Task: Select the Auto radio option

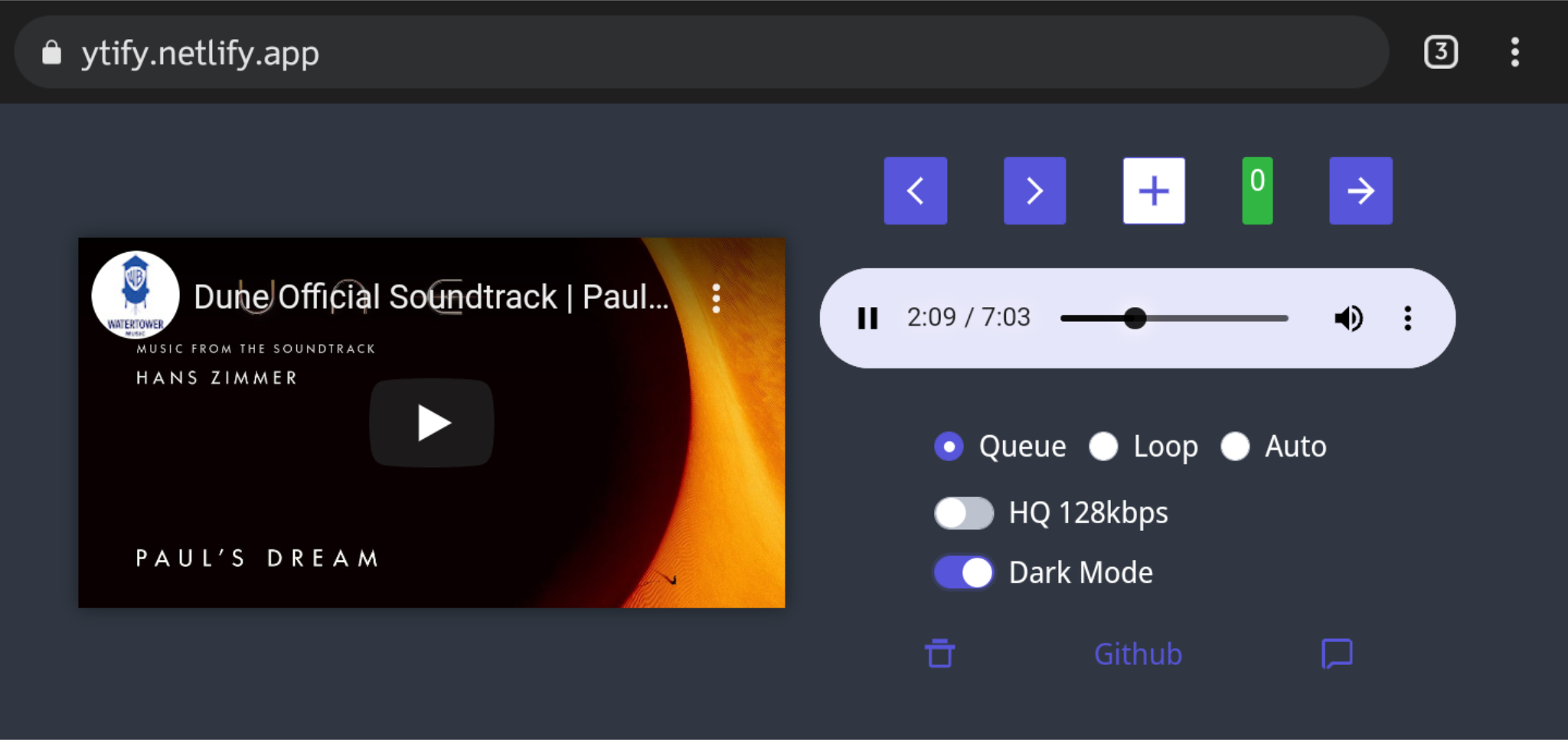Action: 1235,447
